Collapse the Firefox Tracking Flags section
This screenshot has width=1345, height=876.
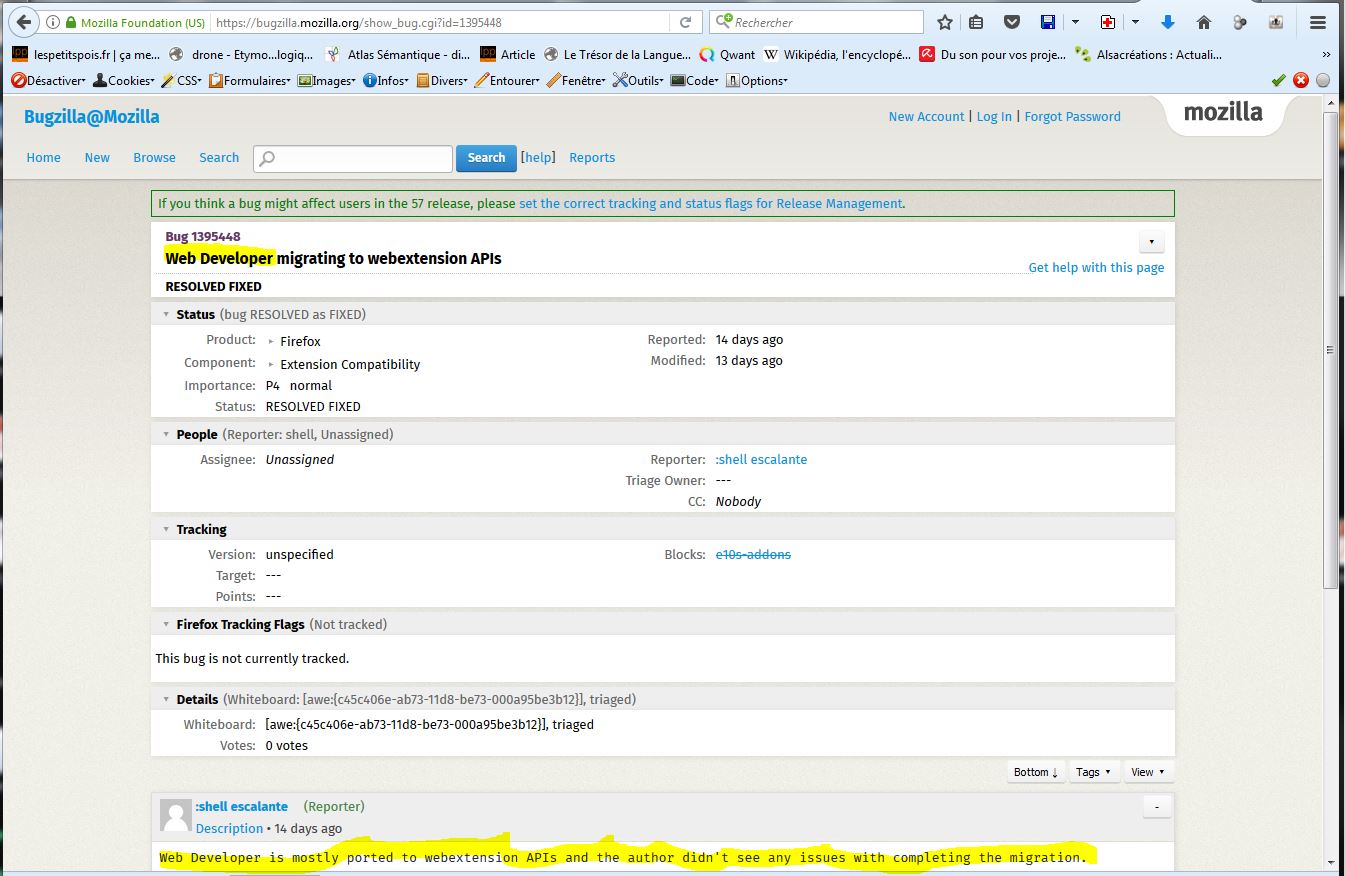tap(166, 624)
